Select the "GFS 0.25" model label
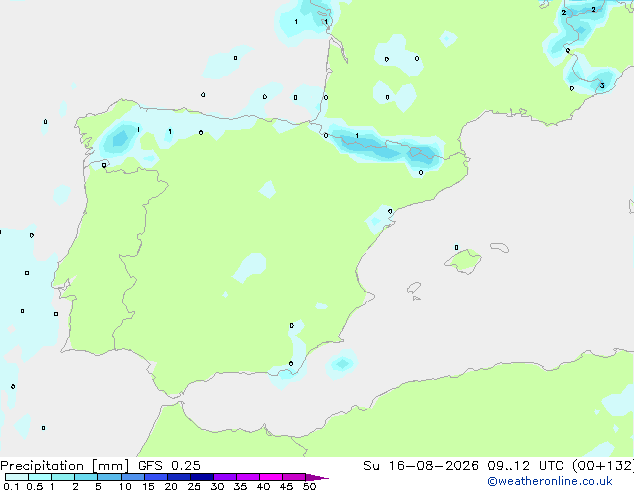 click(169, 466)
